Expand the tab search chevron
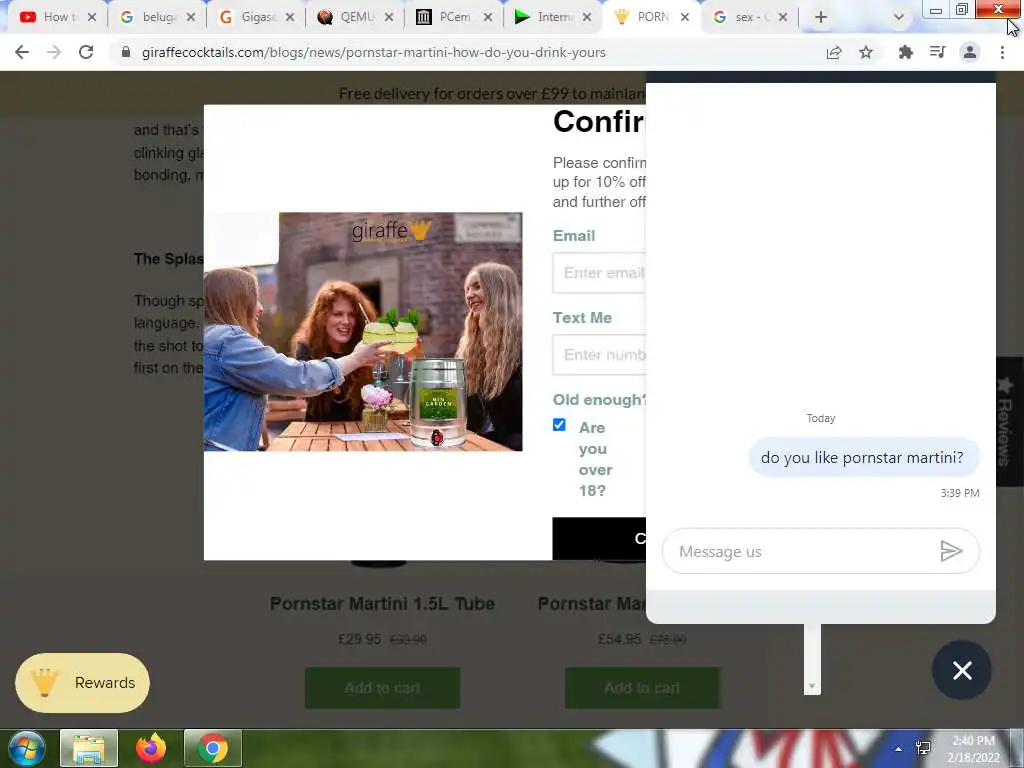 899,18
